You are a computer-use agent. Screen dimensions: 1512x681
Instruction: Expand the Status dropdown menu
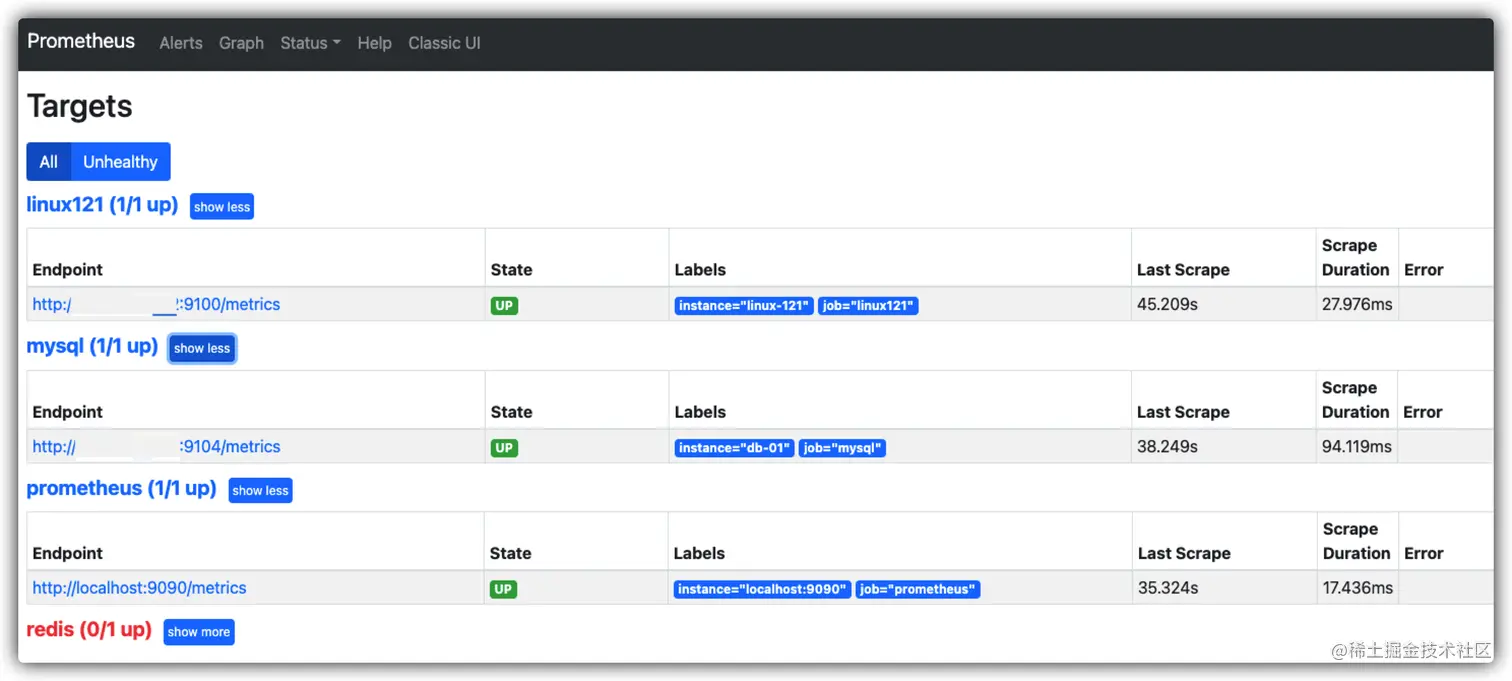[x=310, y=43]
